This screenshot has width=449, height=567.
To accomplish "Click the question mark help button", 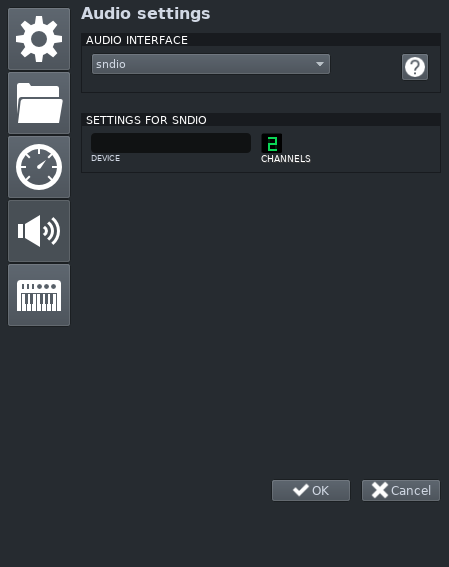I will (x=415, y=67).
